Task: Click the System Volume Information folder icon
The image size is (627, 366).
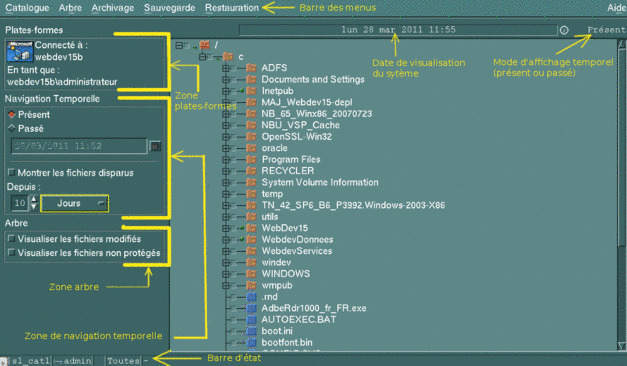Action: [x=251, y=182]
